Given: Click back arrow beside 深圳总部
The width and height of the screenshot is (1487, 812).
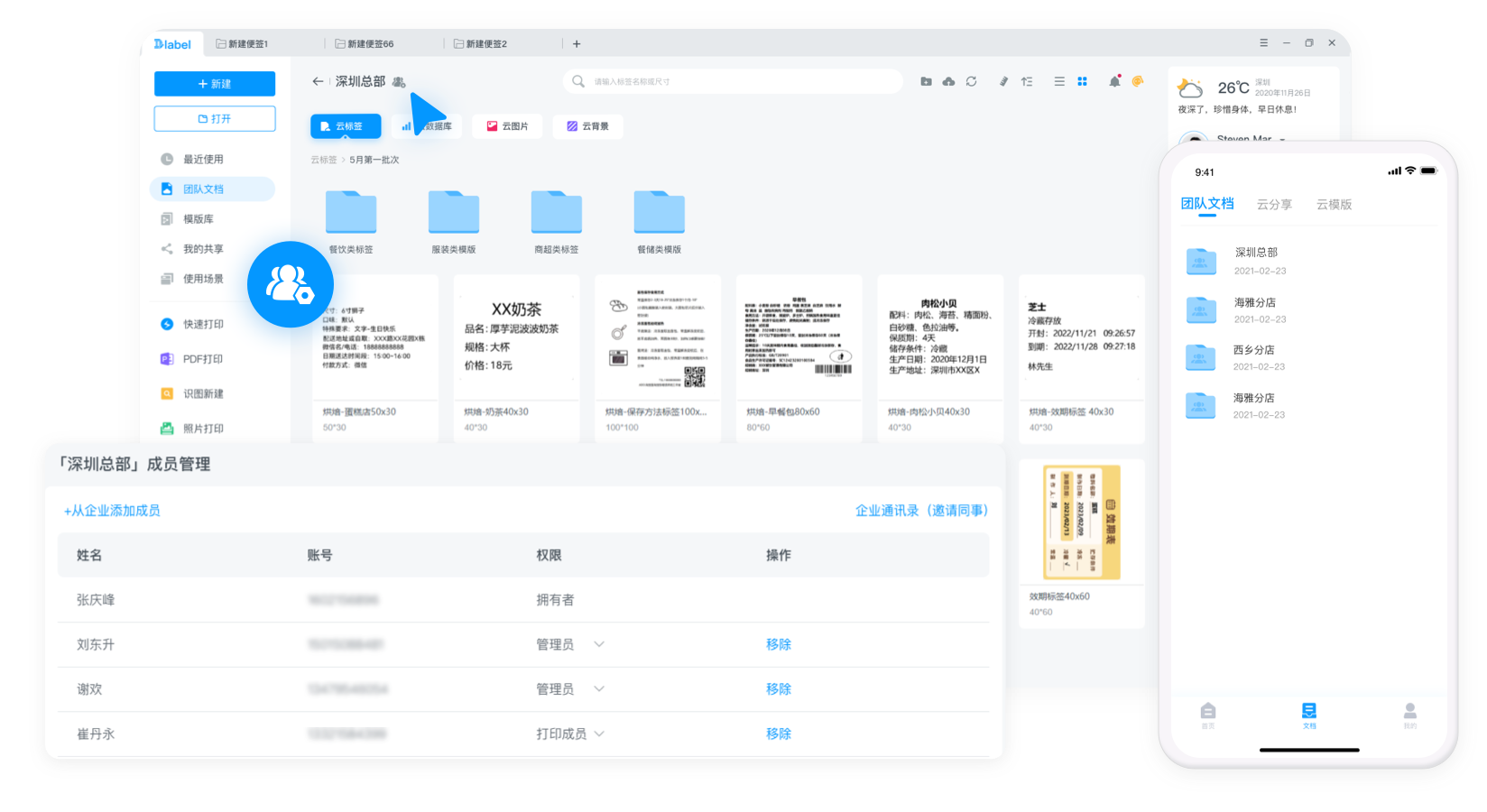Looking at the screenshot, I should (x=318, y=81).
